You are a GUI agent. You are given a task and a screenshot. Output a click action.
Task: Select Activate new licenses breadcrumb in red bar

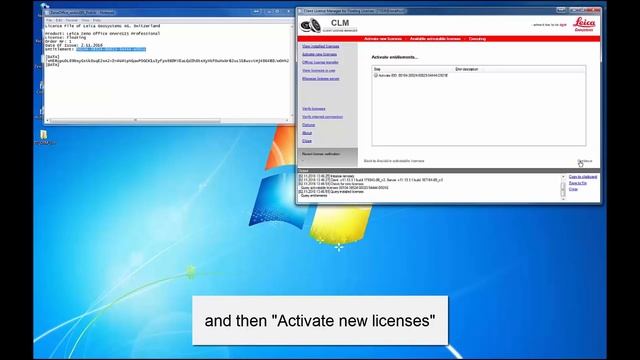(383, 39)
